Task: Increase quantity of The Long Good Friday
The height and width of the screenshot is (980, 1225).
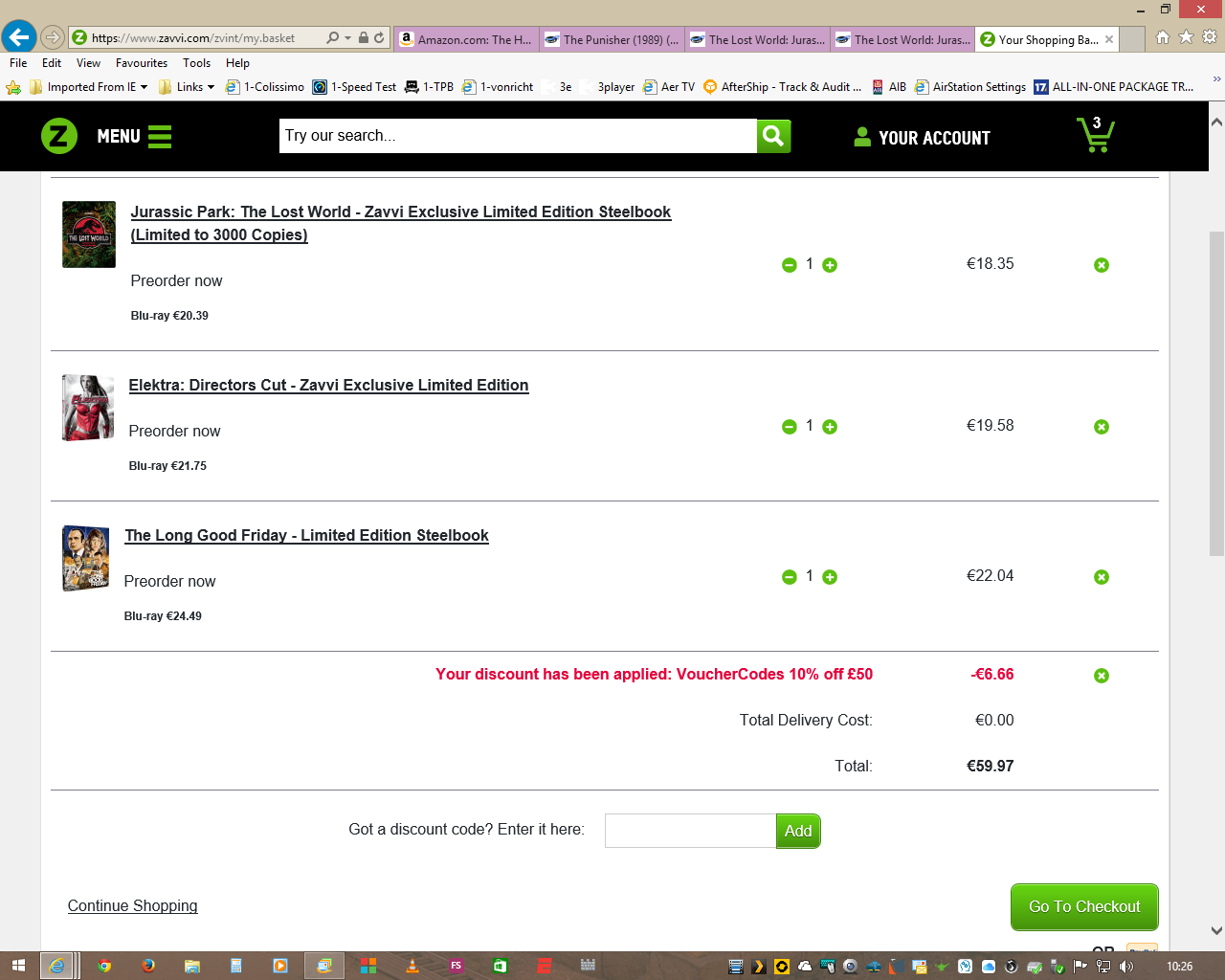Action: (x=830, y=577)
